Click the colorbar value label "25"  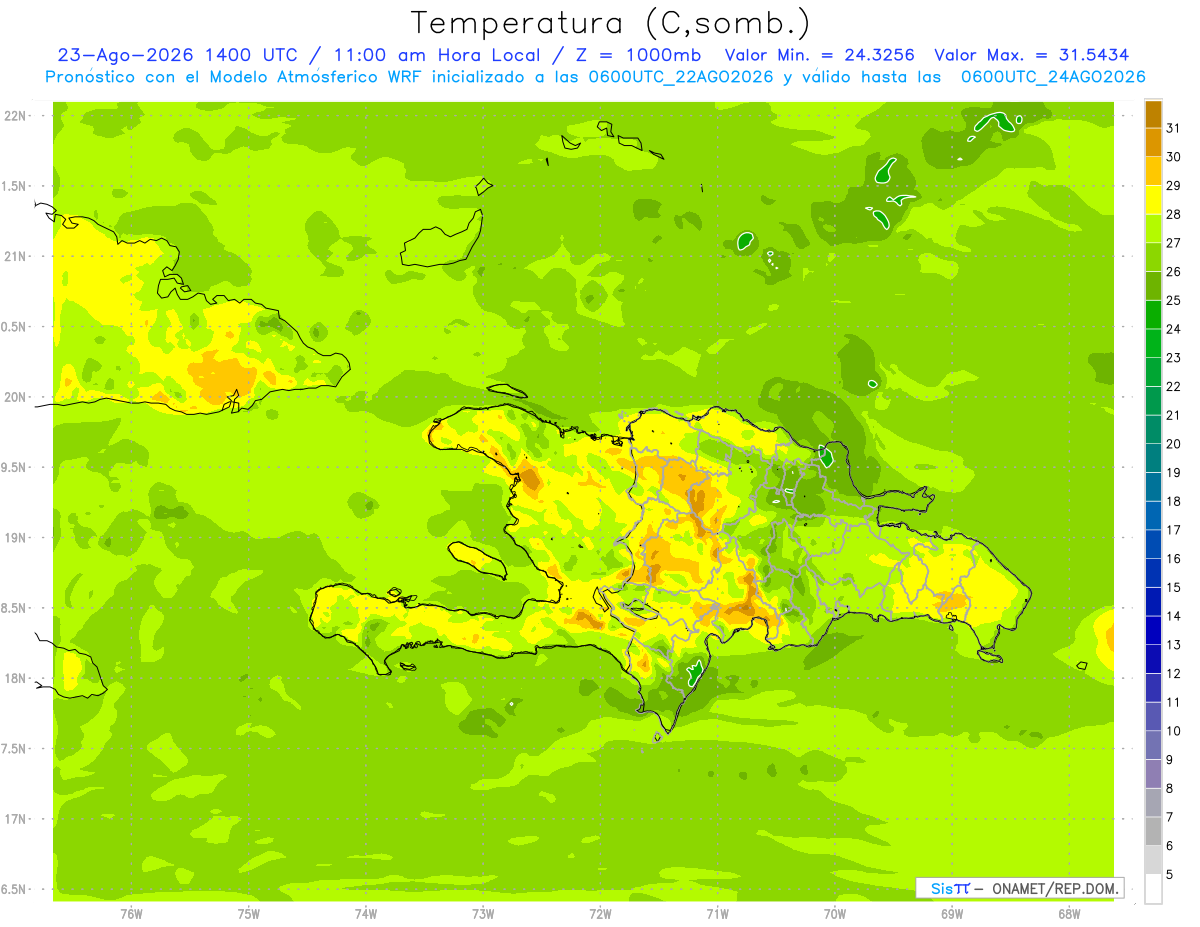click(1174, 300)
